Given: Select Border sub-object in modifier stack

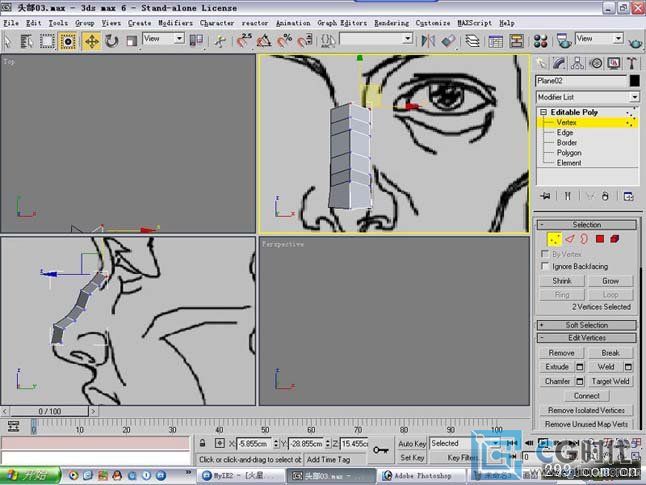Looking at the screenshot, I should [x=567, y=143].
